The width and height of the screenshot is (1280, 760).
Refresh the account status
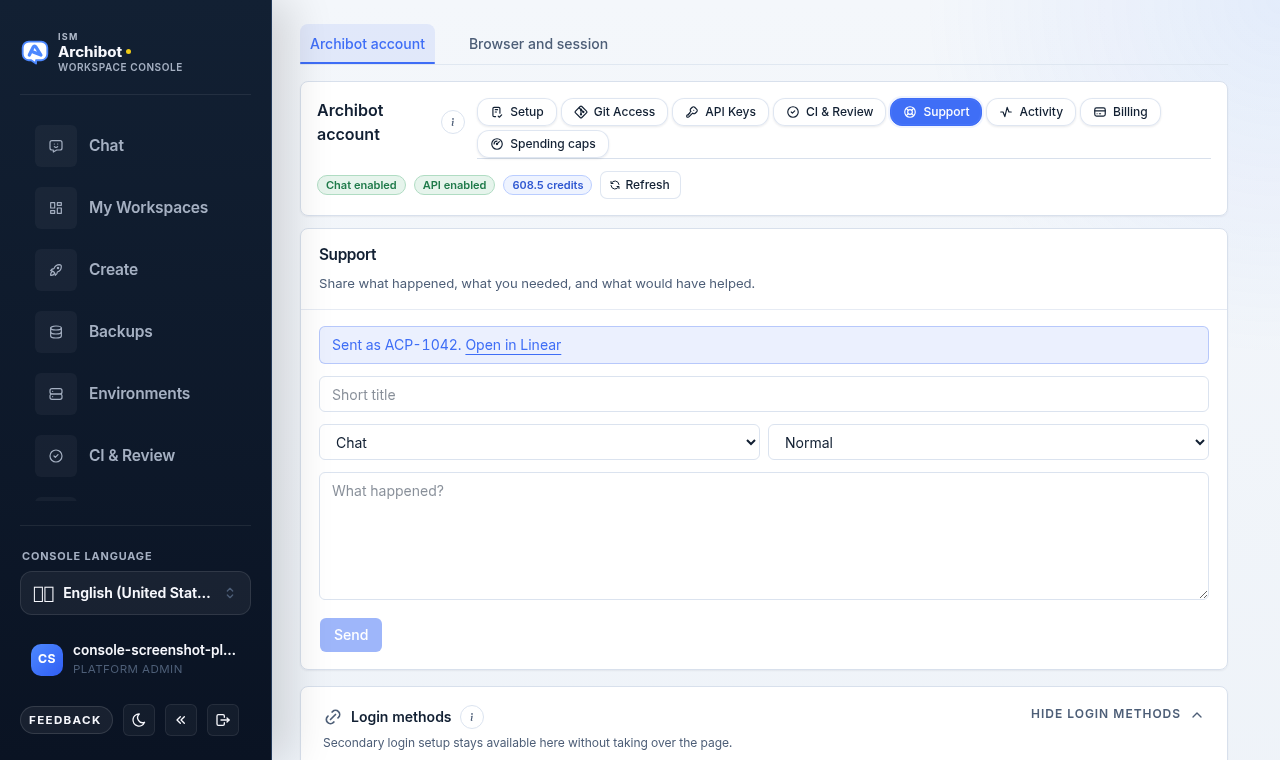[x=640, y=185]
